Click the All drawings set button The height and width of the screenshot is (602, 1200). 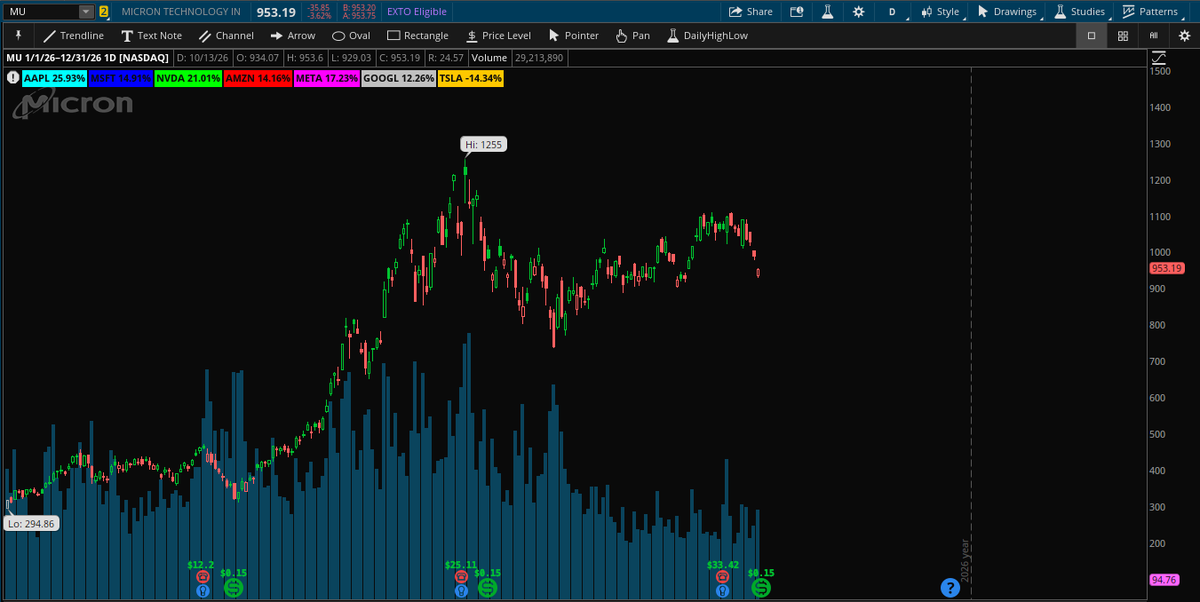point(1153,35)
